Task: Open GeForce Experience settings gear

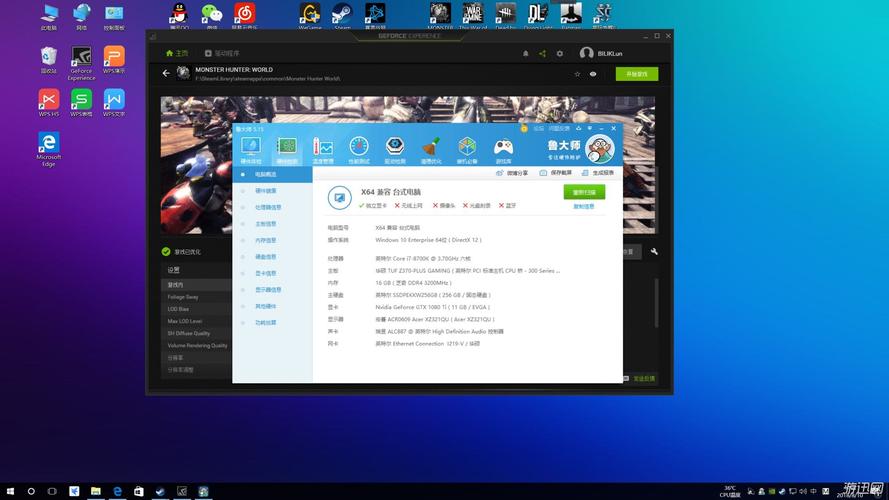Action: coord(560,53)
